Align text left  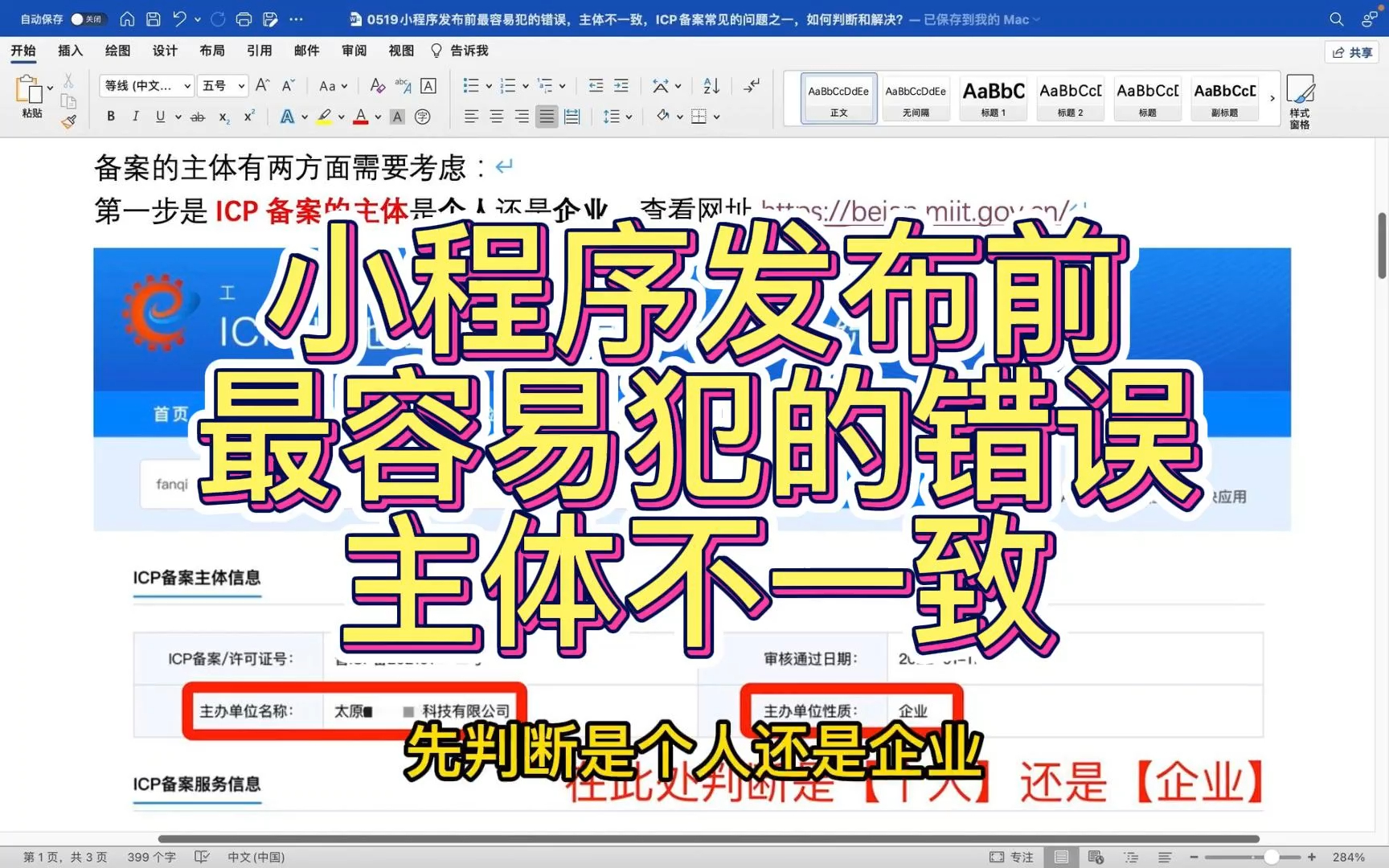pos(471,117)
